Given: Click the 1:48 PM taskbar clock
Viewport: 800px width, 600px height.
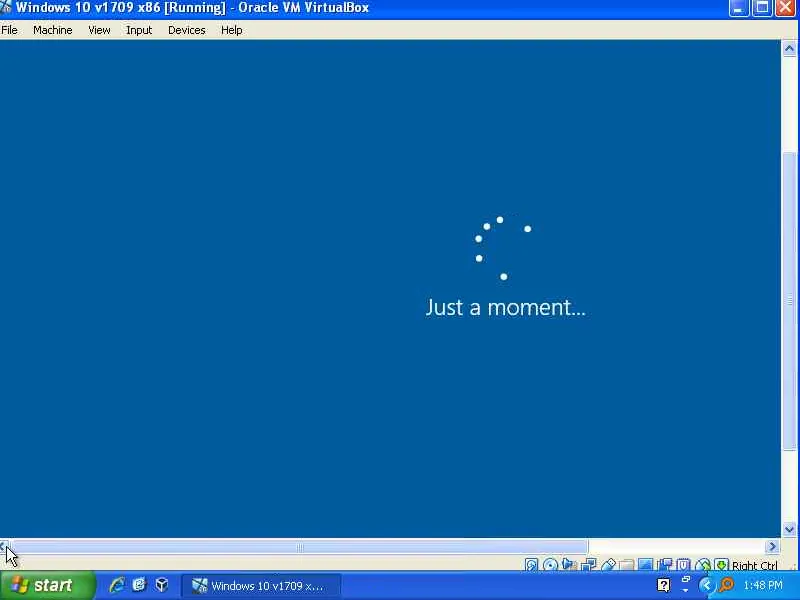Looking at the screenshot, I should (763, 585).
